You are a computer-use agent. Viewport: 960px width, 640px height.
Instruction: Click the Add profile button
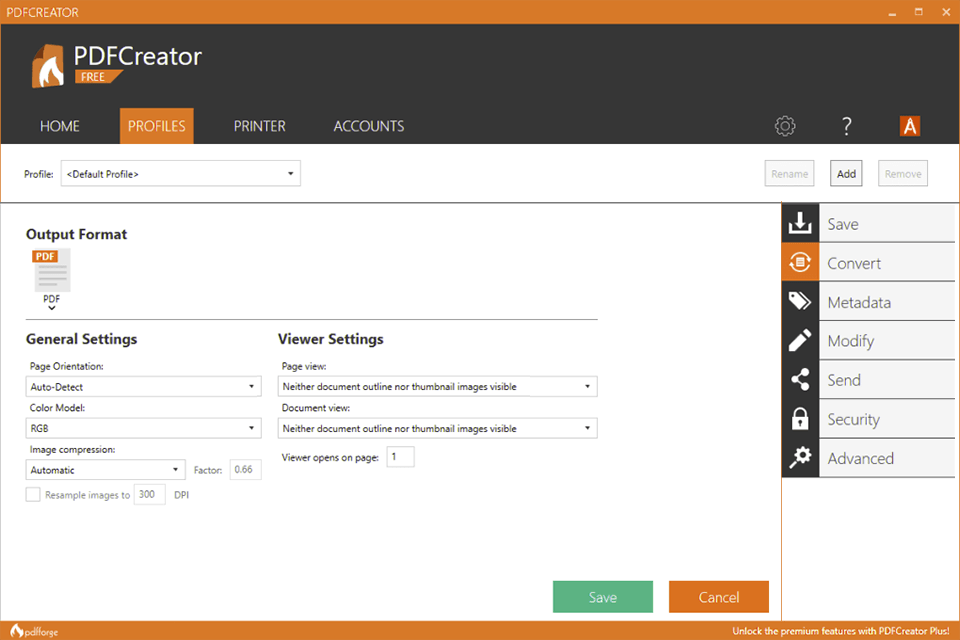(846, 174)
